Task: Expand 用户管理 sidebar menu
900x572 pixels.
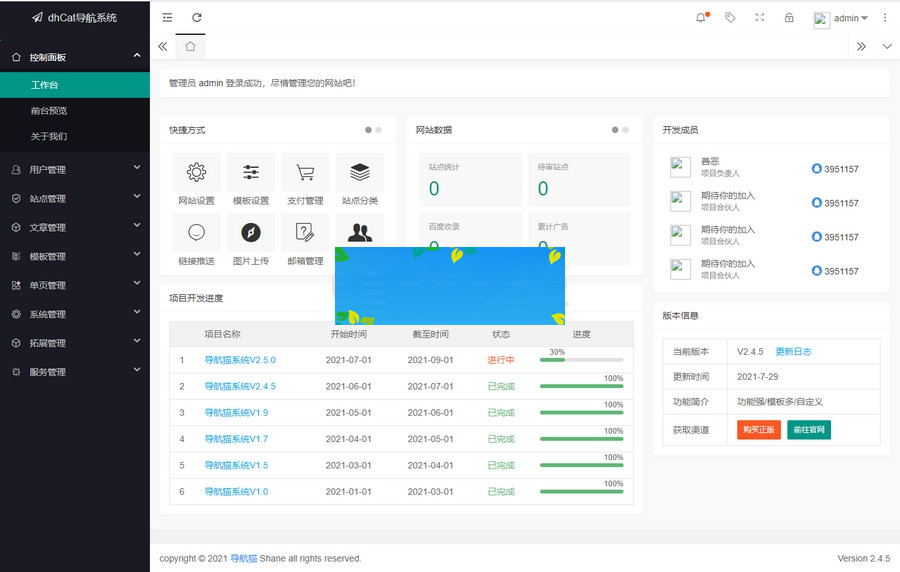Action: 75,170
